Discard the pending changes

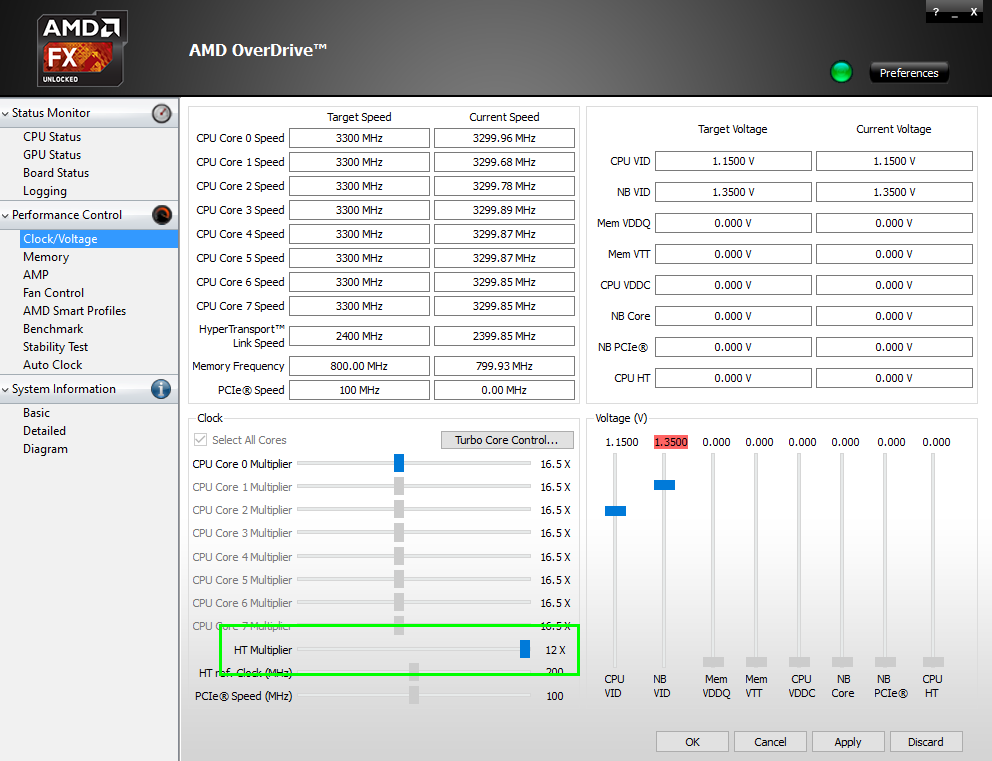[x=926, y=742]
